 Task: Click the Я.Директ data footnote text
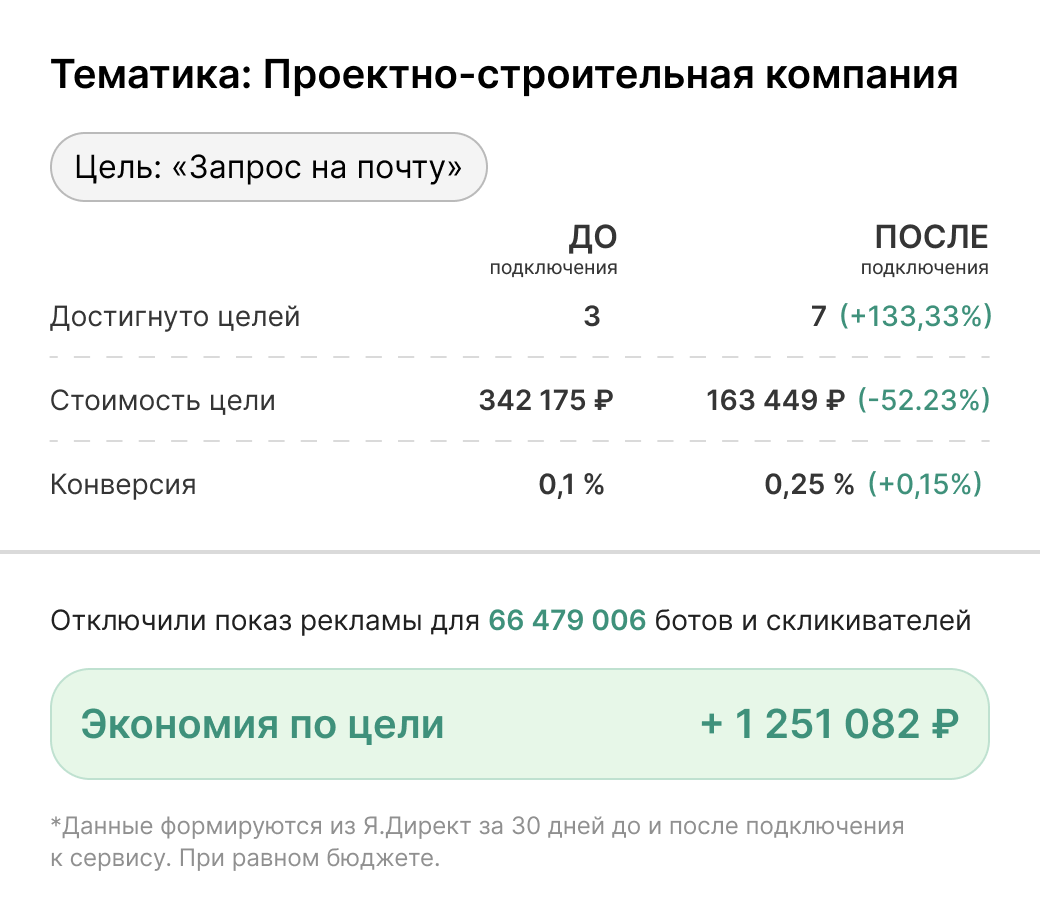point(476,842)
